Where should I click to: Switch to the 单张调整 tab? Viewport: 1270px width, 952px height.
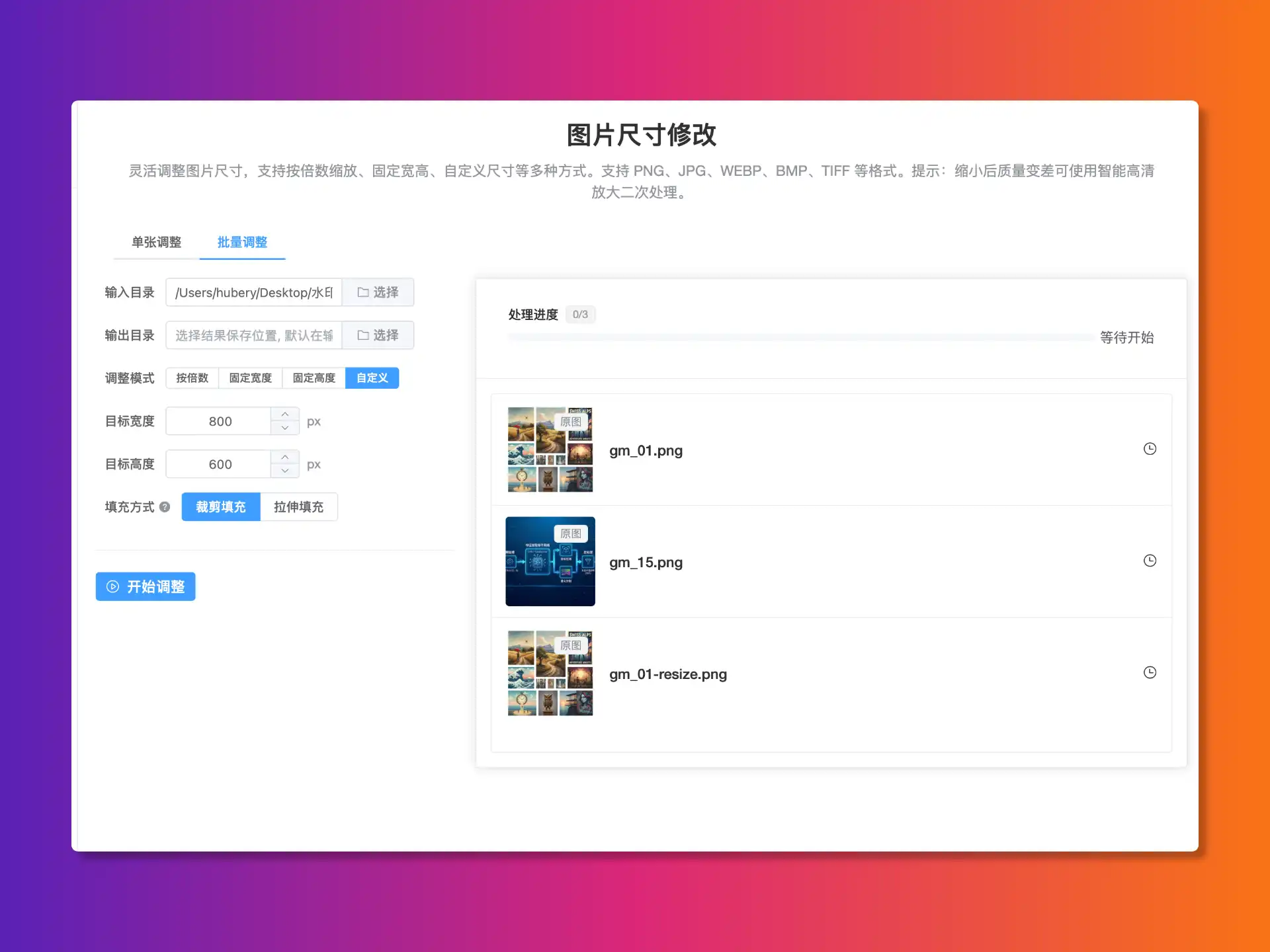tap(157, 243)
